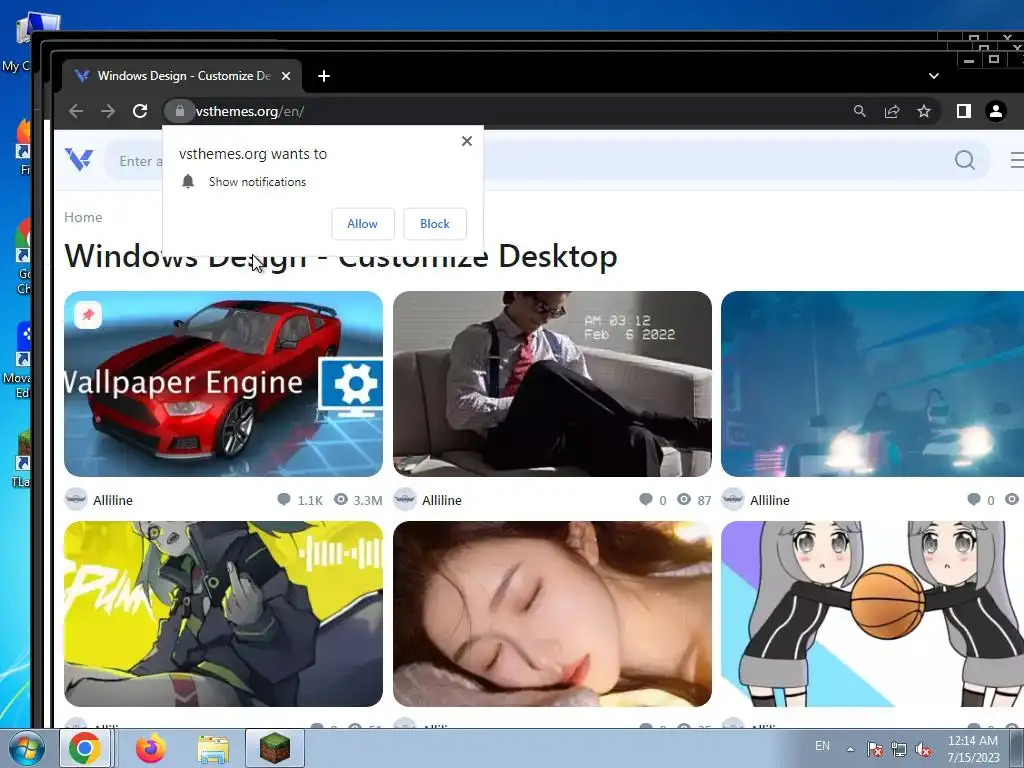Click Alliline author under night street card
1024x768 pixels.
(x=770, y=500)
